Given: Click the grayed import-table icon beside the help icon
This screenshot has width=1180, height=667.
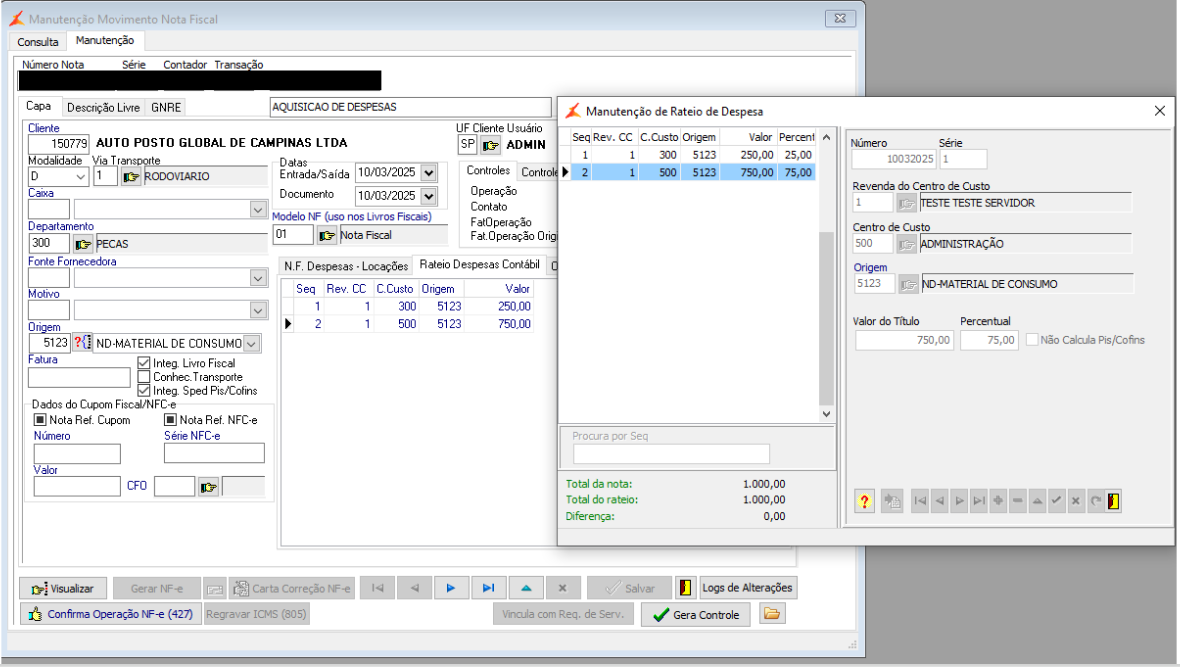Looking at the screenshot, I should [x=892, y=501].
